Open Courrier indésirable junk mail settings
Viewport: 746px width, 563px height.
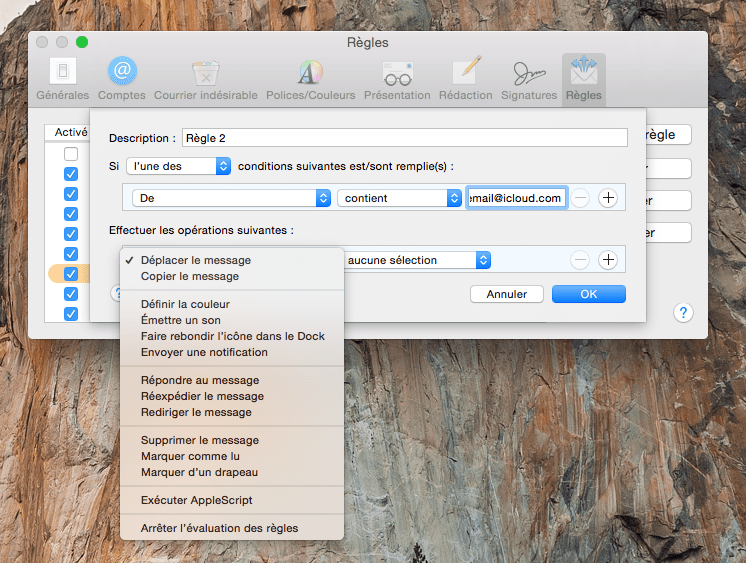tap(205, 79)
